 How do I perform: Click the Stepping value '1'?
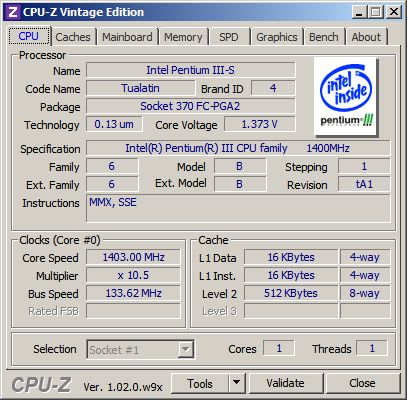(364, 166)
